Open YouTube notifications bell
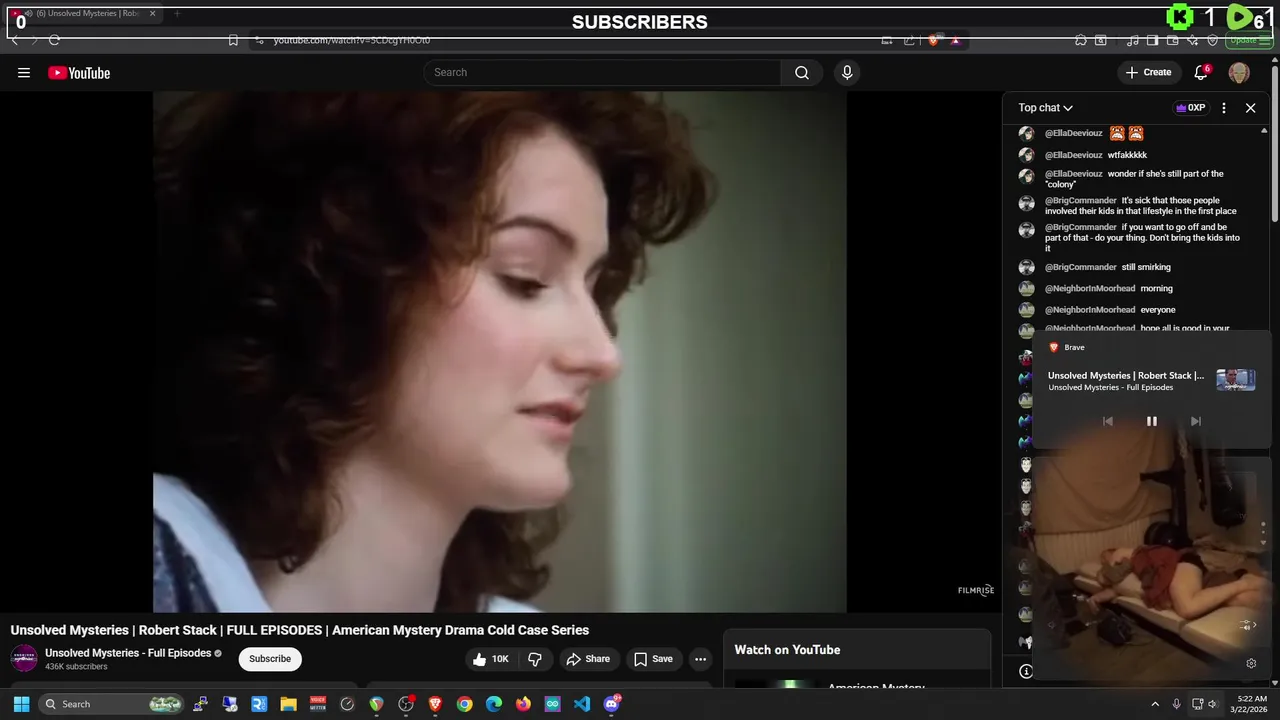This screenshot has width=1280, height=720. [x=1201, y=72]
